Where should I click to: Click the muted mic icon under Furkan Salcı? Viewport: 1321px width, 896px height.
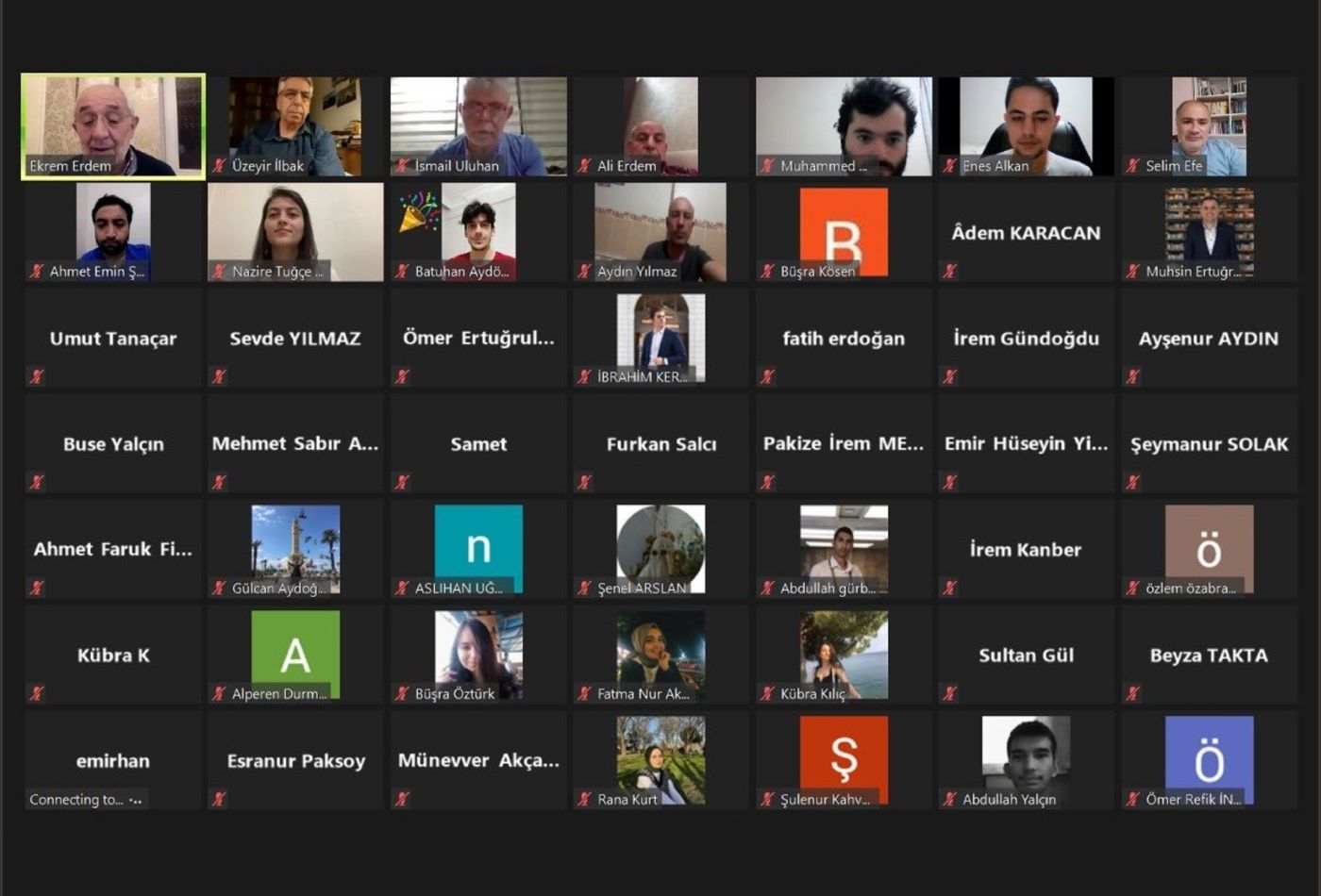pos(585,483)
